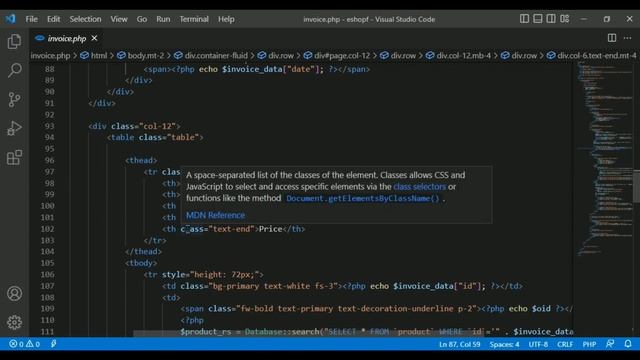Click the status bar plug icon beside warnings
This screenshot has height=360, width=640.
(x=53, y=344)
